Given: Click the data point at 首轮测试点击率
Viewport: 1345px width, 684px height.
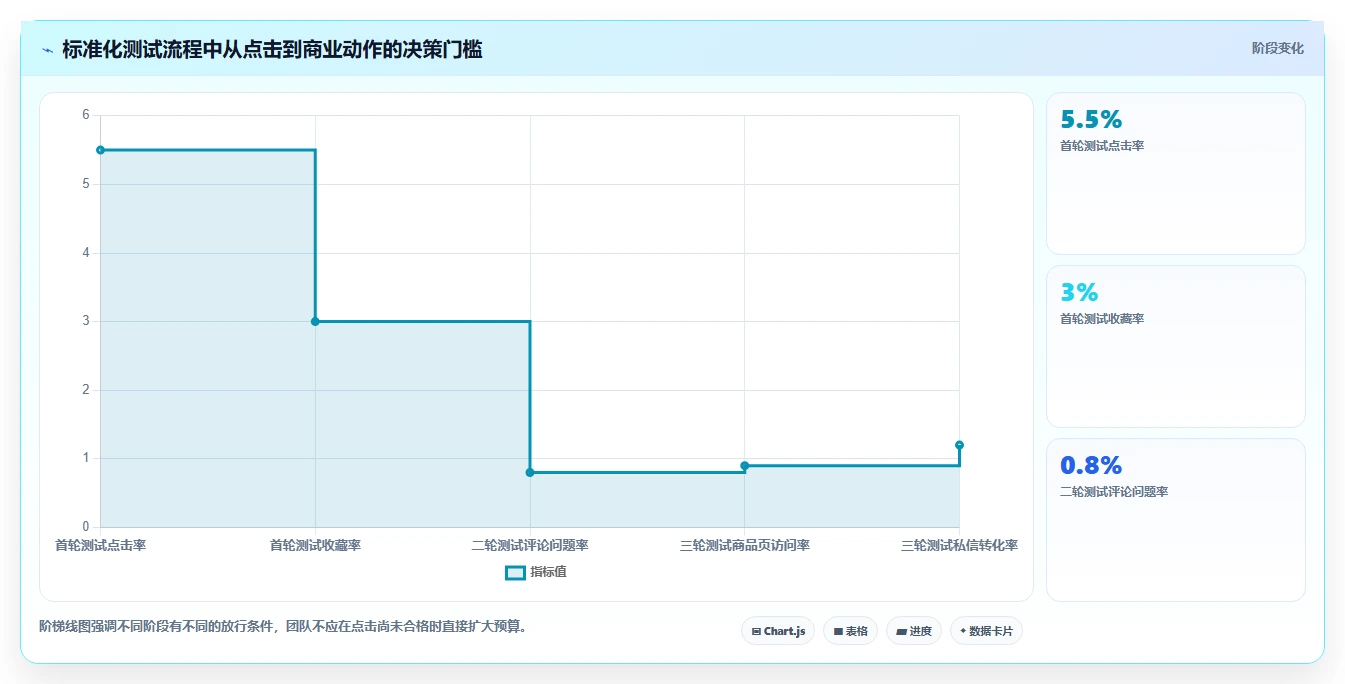Looking at the screenshot, I should (x=100, y=150).
